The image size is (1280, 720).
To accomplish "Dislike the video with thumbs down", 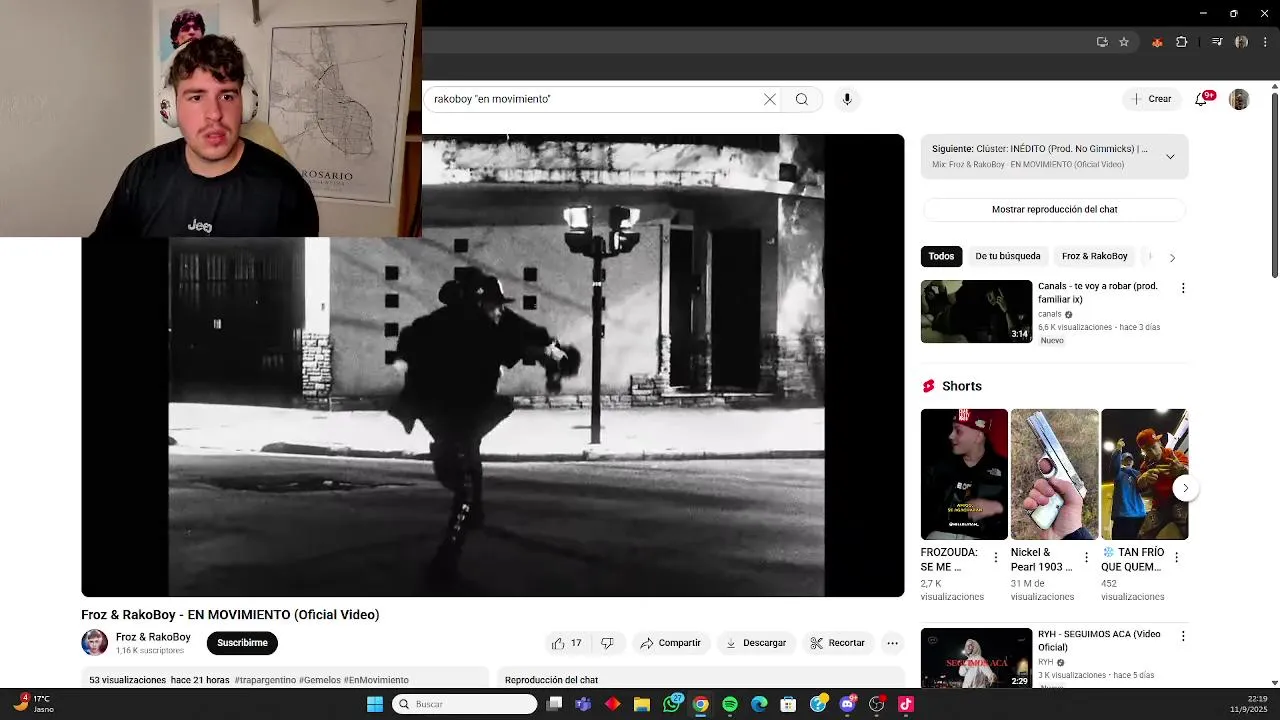I will pyautogui.click(x=607, y=643).
